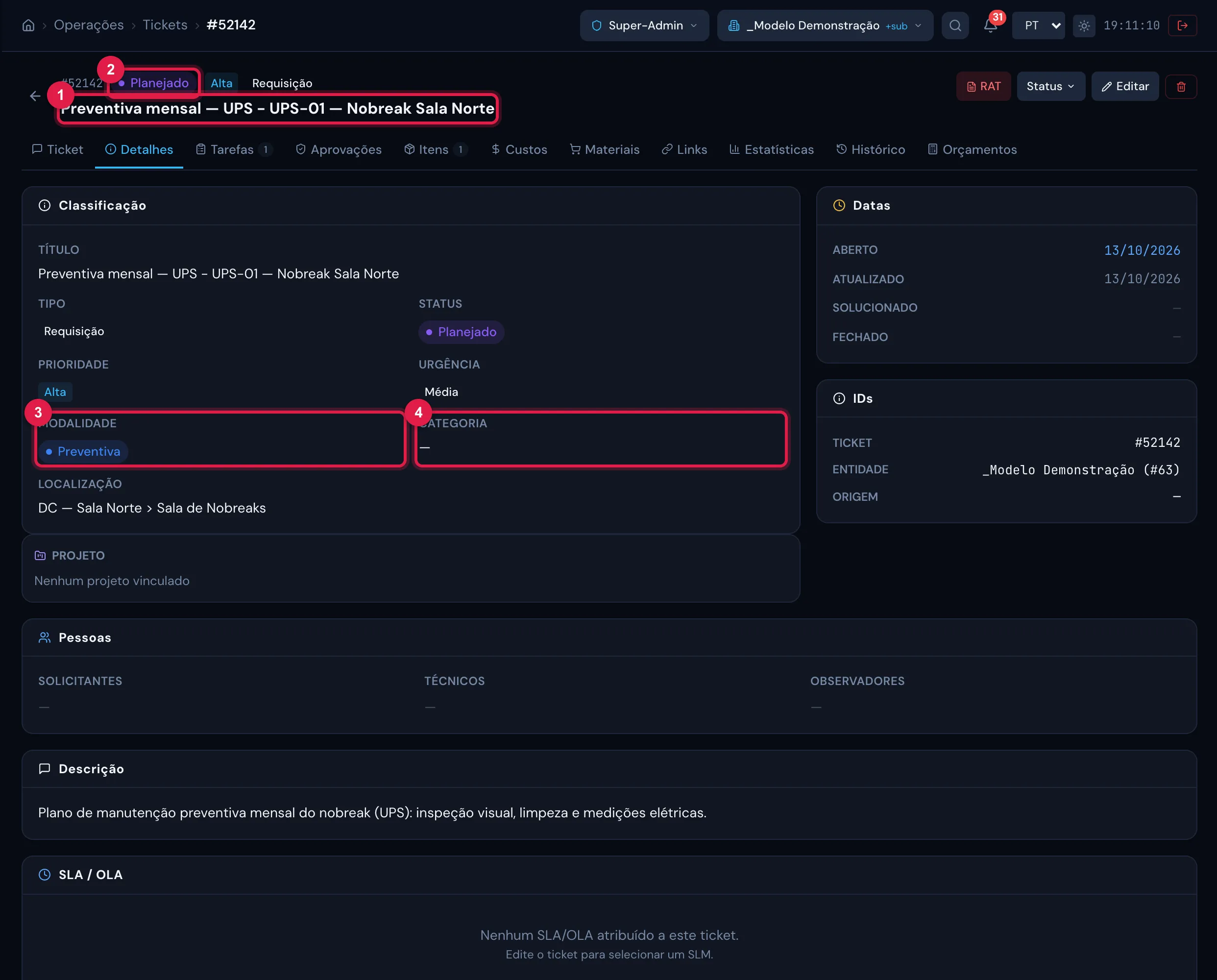Click the Descrição panel comment icon
Image resolution: width=1217 pixels, height=980 pixels.
pyautogui.click(x=45, y=769)
